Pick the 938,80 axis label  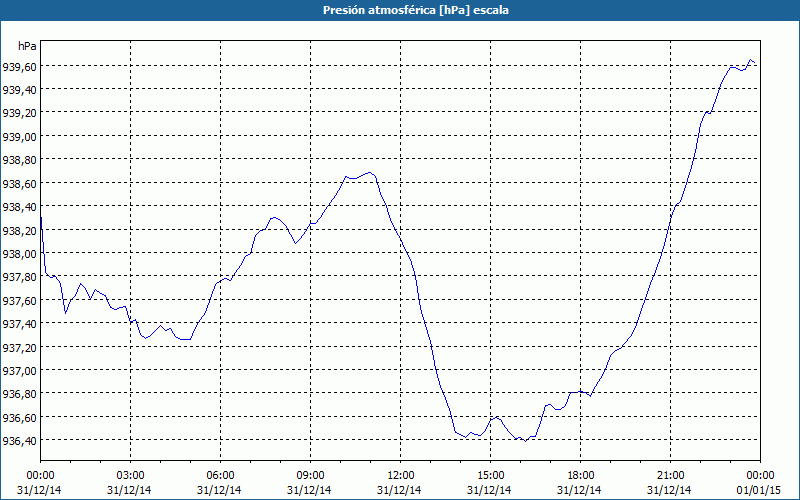tap(19, 160)
